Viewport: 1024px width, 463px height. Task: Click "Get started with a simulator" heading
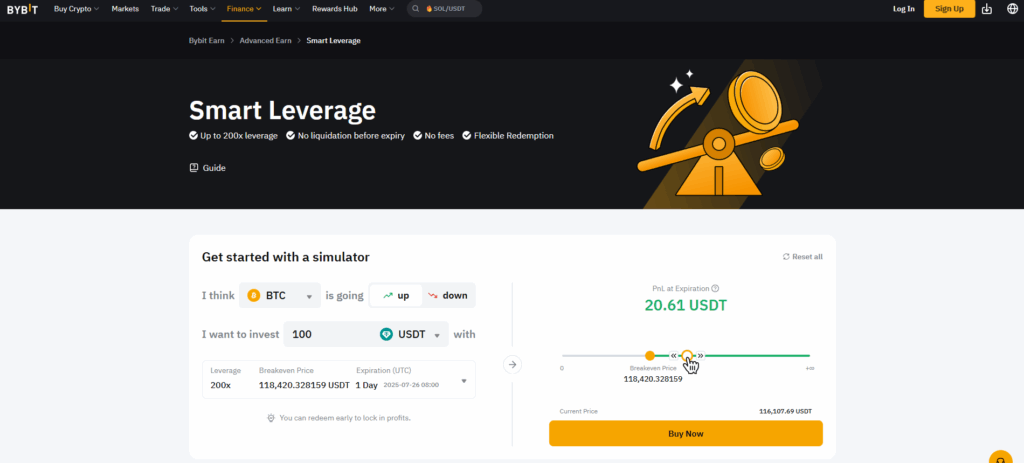click(x=286, y=257)
